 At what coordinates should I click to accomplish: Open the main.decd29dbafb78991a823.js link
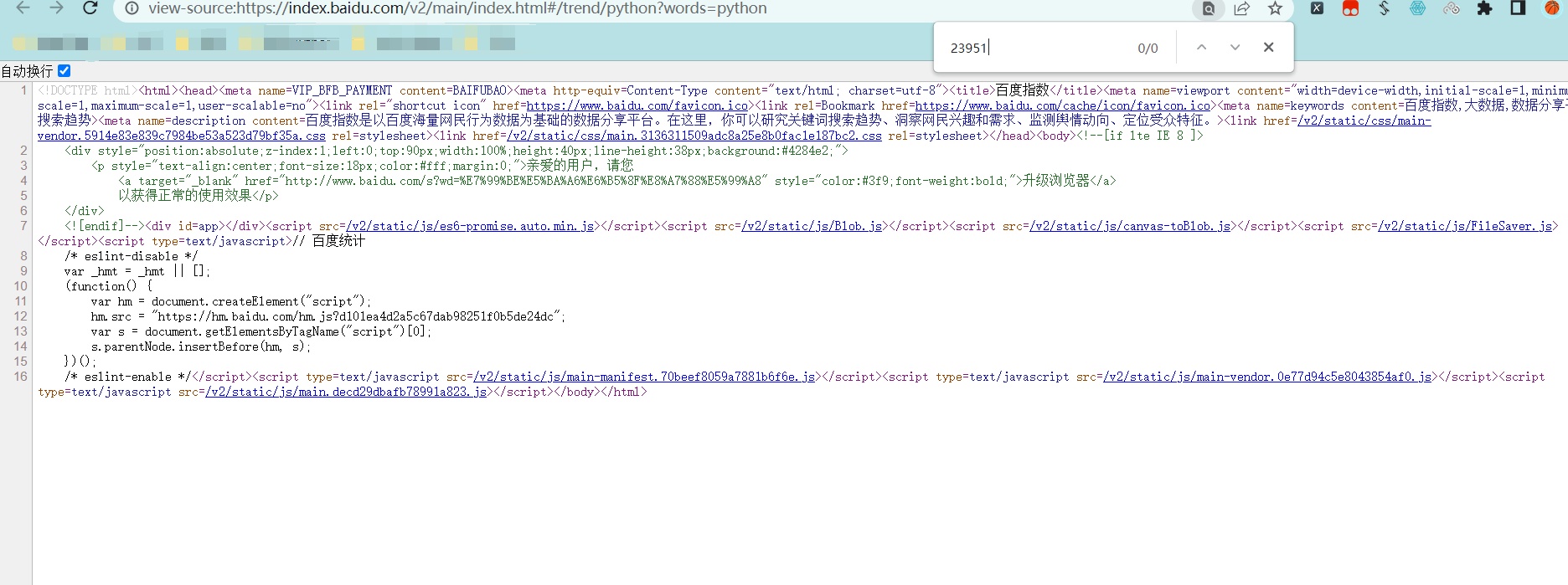346,393
